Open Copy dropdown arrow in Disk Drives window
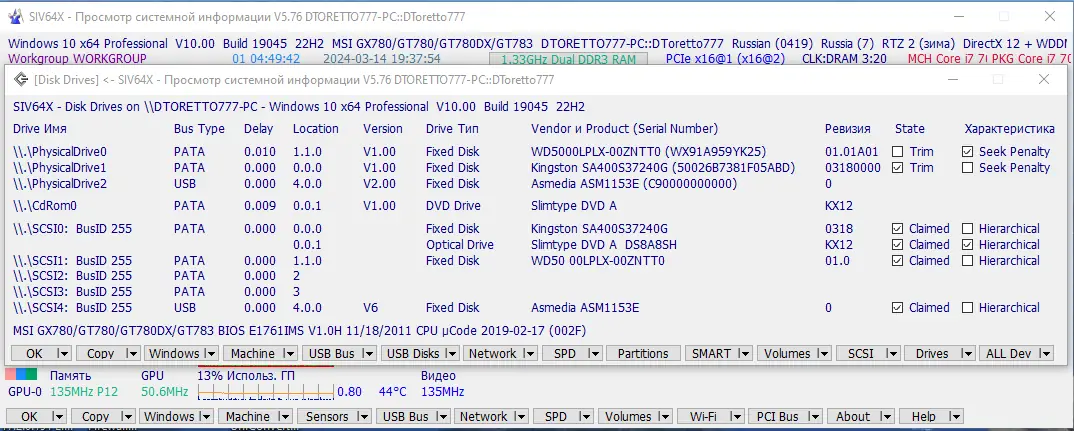The height and width of the screenshot is (431, 1074). click(x=132, y=354)
